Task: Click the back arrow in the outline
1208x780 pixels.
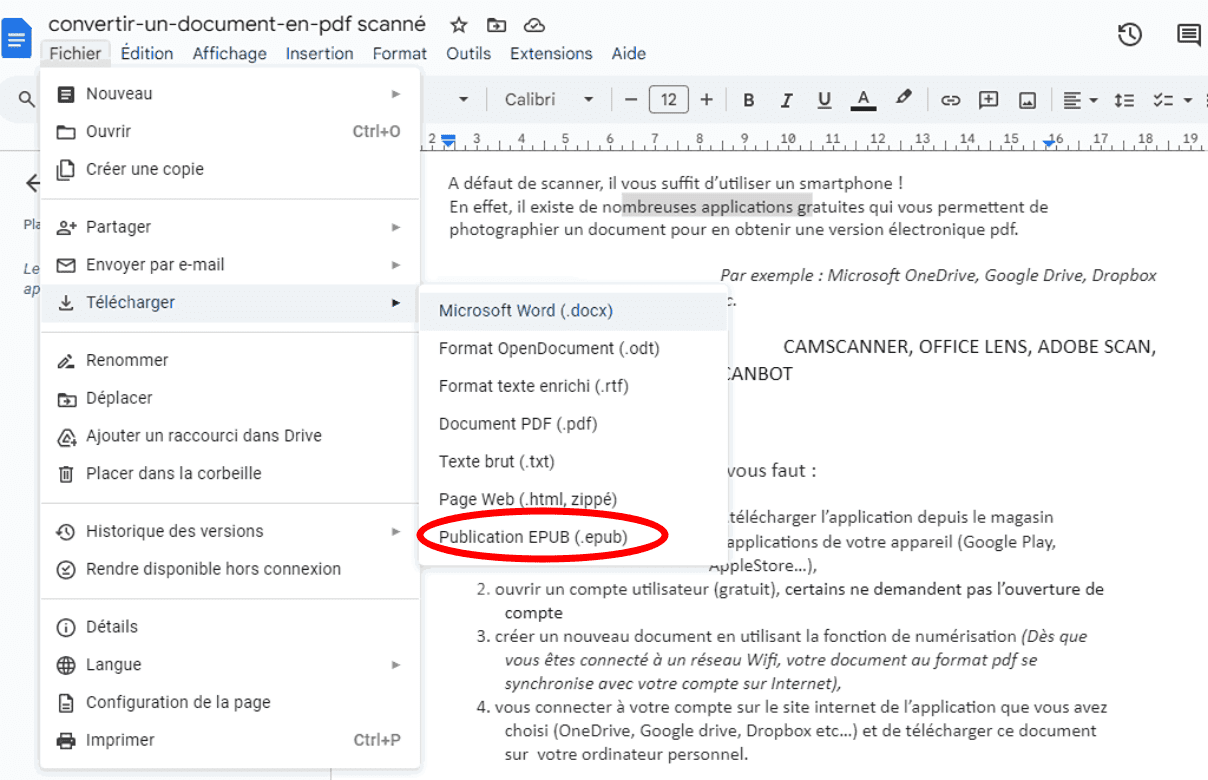Action: pyautogui.click(x=33, y=183)
